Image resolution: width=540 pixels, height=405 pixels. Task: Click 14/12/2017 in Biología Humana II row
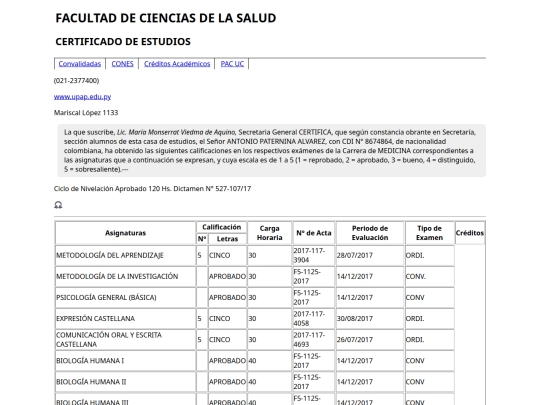click(355, 382)
